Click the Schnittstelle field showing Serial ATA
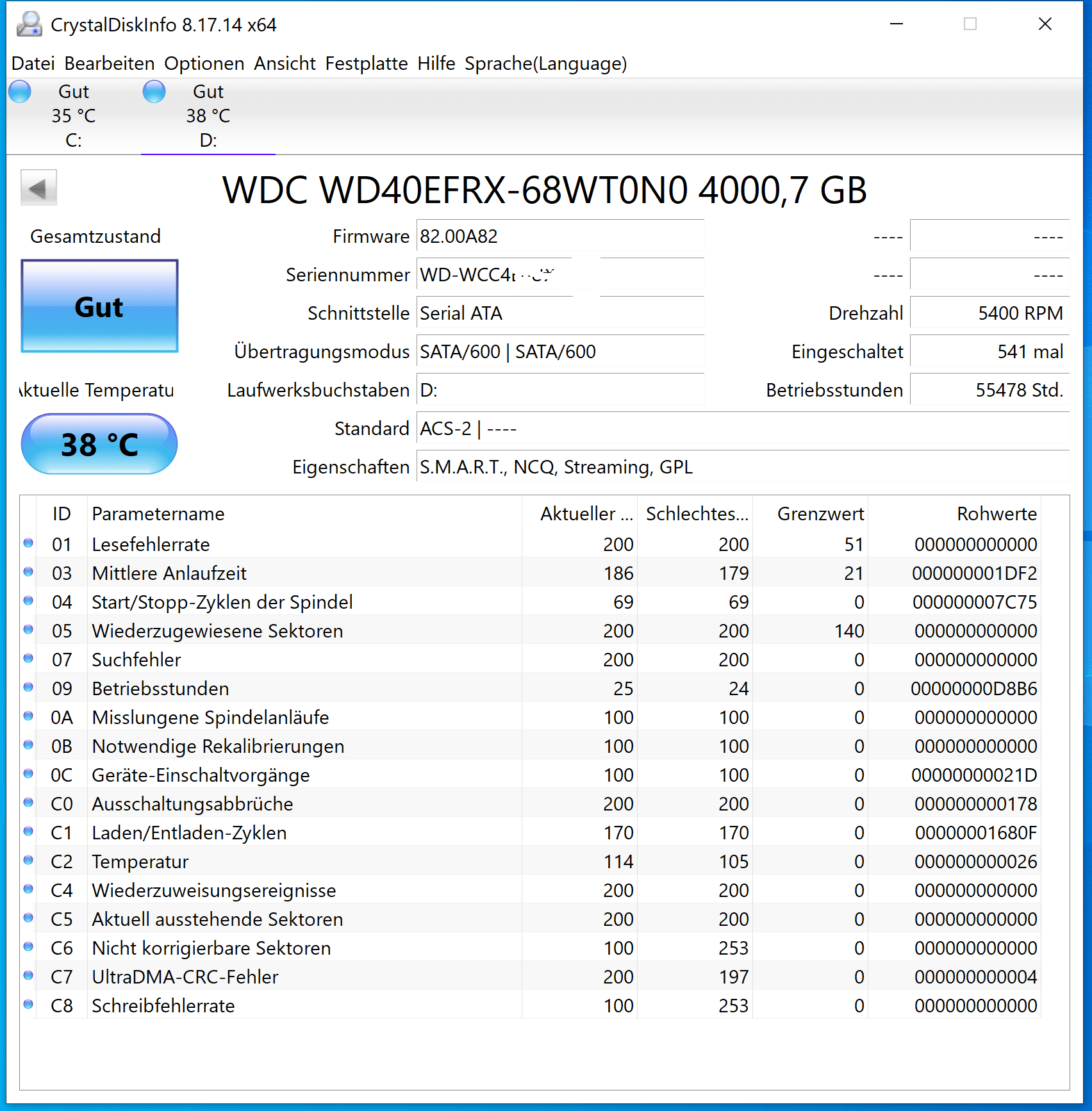 click(561, 313)
